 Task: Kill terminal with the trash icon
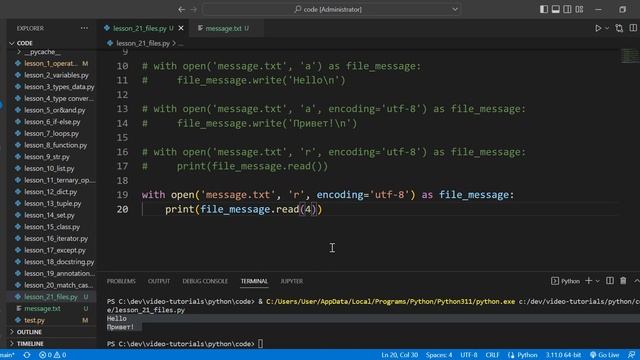click(623, 281)
